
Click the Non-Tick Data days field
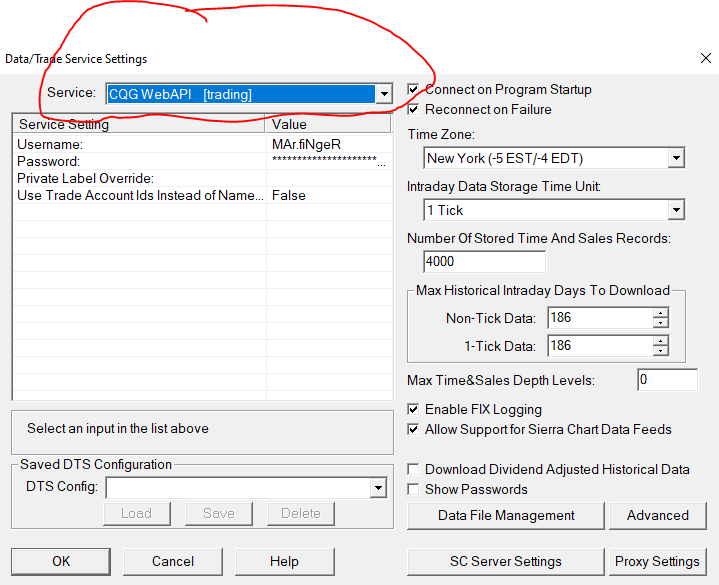(601, 318)
